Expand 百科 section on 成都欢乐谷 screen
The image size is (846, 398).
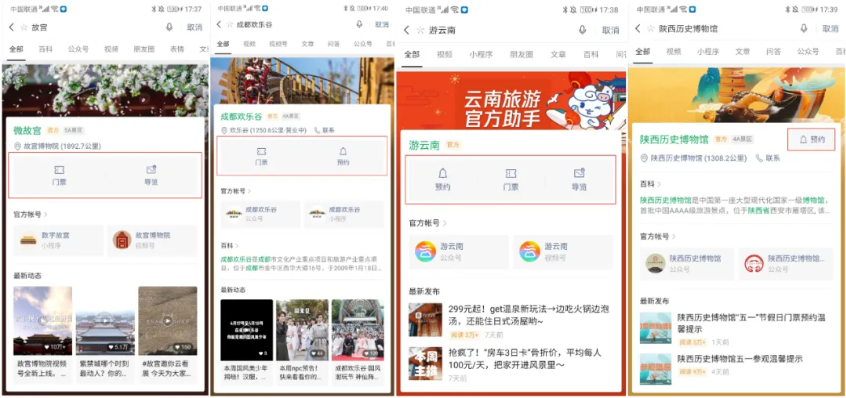click(x=229, y=245)
